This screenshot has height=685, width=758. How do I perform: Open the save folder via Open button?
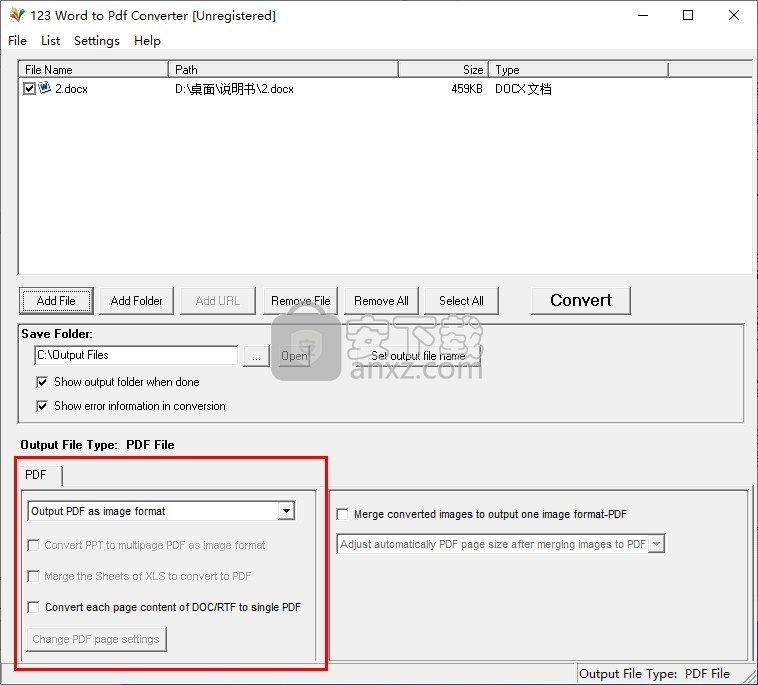tap(294, 356)
